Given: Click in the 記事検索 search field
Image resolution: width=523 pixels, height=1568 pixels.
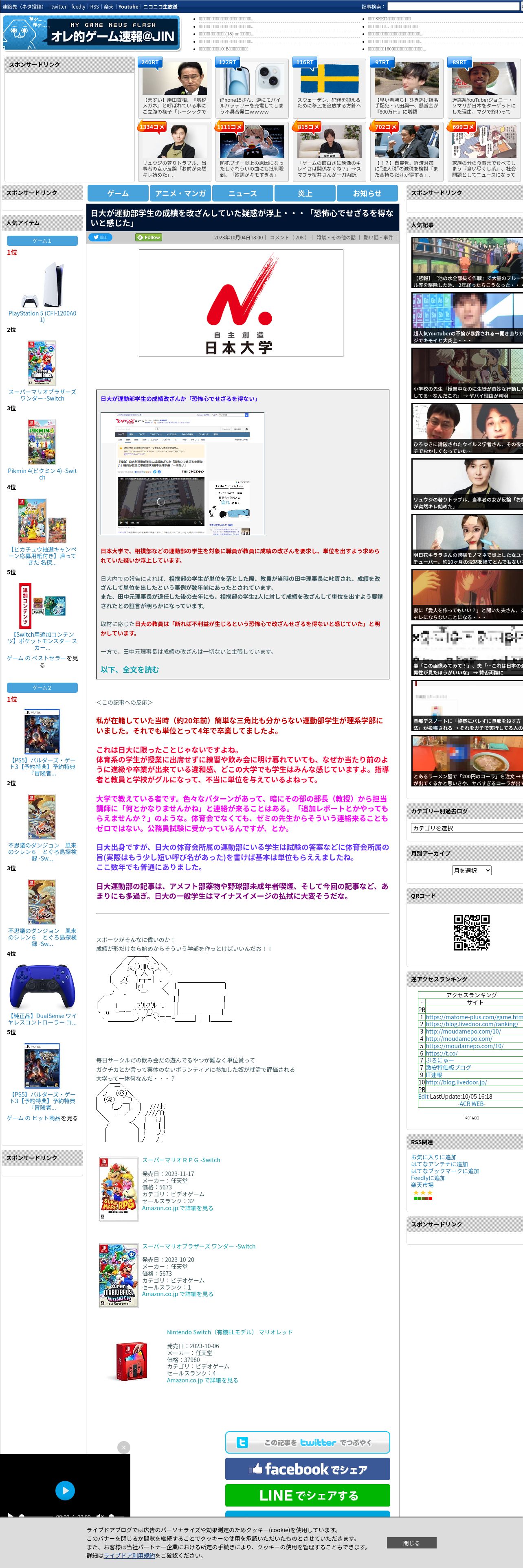Looking at the screenshot, I should pyautogui.click(x=453, y=7).
